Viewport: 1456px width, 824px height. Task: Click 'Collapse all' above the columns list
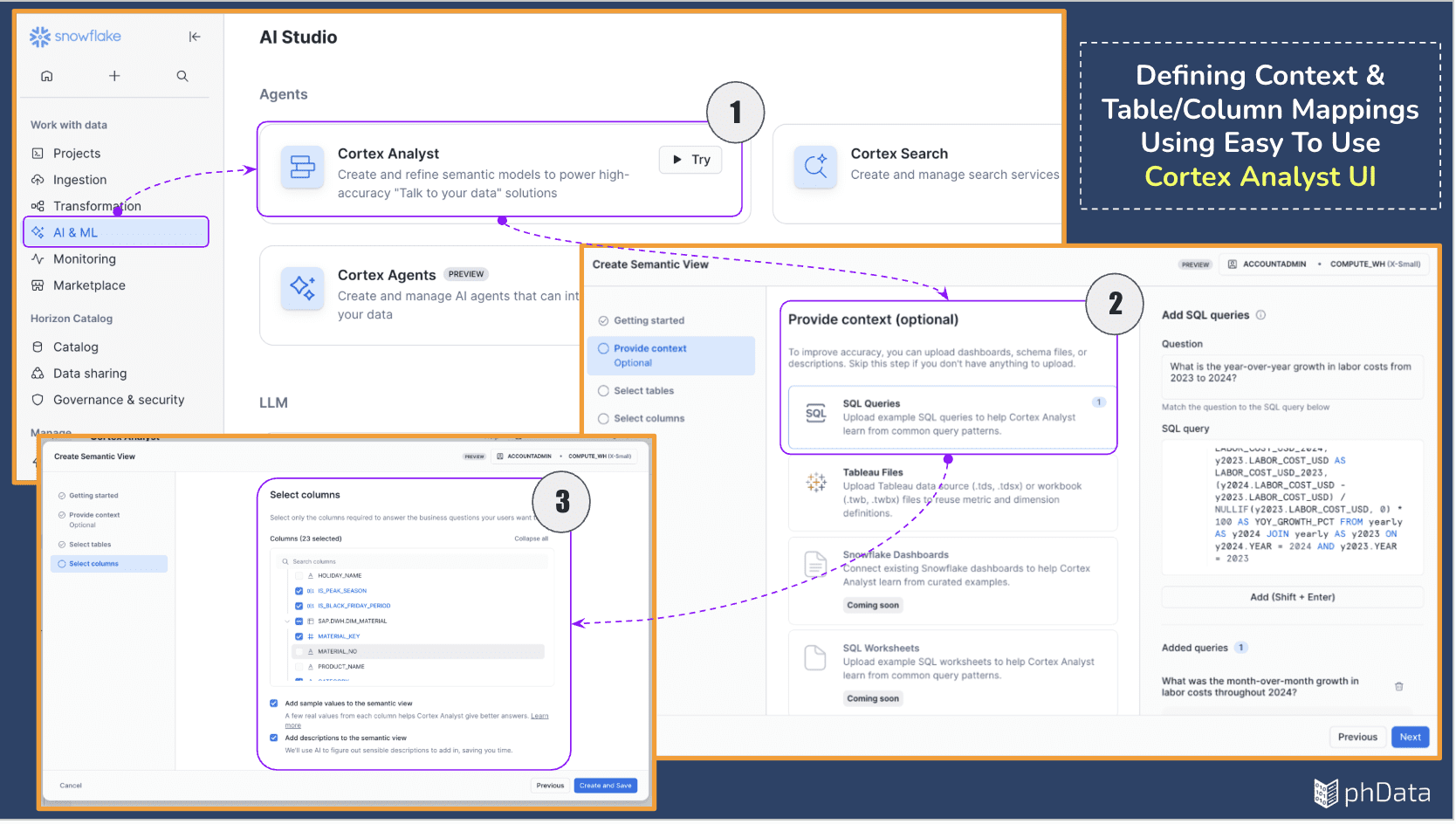(532, 539)
